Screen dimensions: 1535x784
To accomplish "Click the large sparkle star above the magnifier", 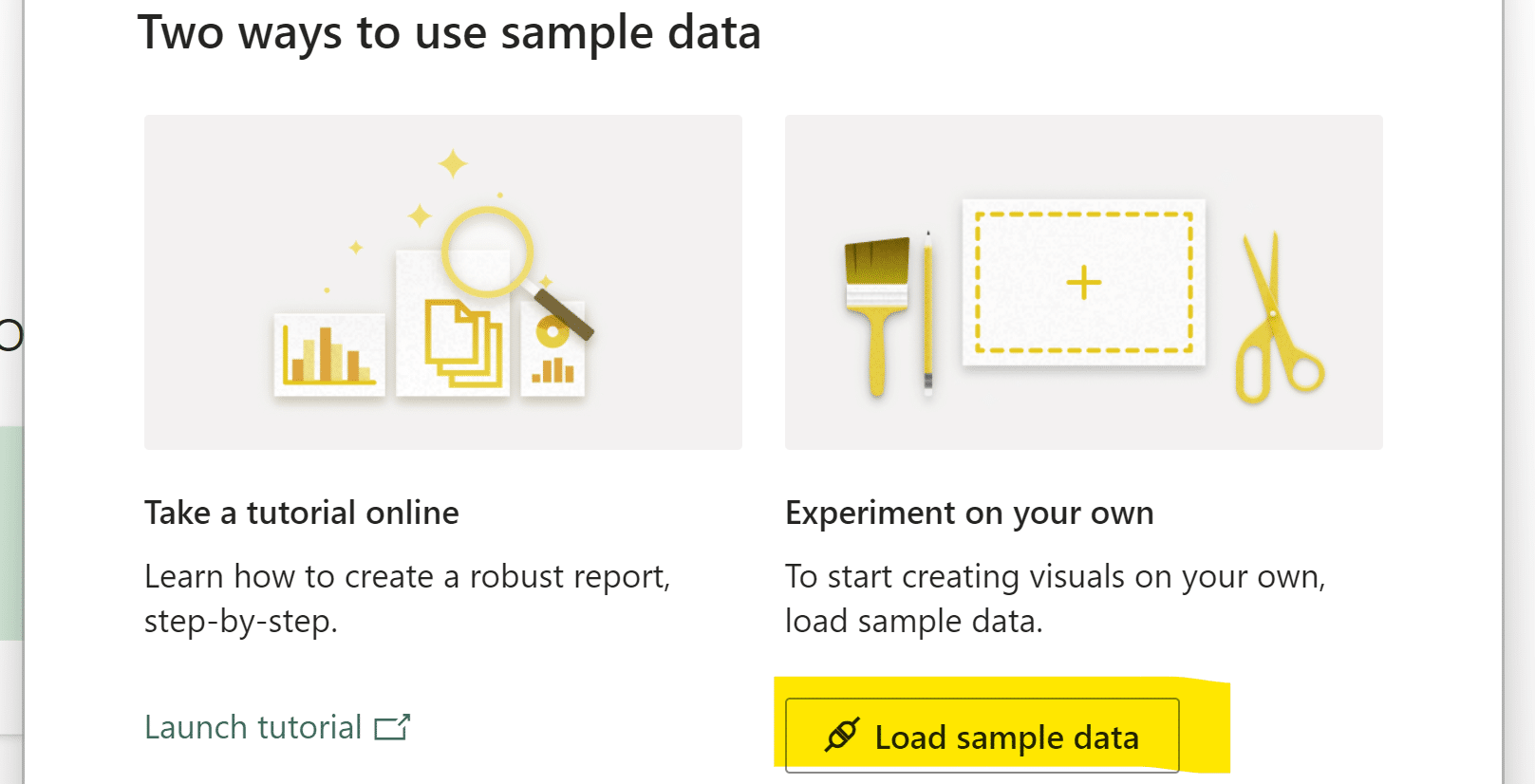I will tap(453, 163).
